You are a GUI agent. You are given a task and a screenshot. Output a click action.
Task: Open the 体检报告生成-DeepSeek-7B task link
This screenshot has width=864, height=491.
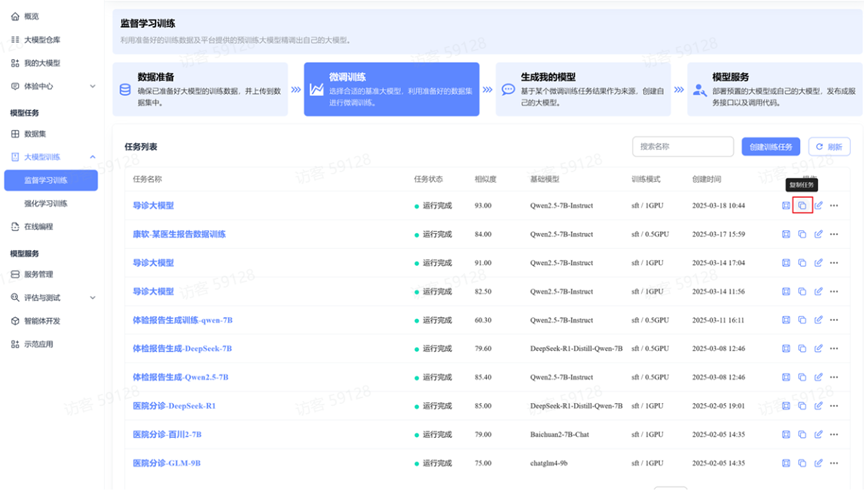click(x=182, y=349)
